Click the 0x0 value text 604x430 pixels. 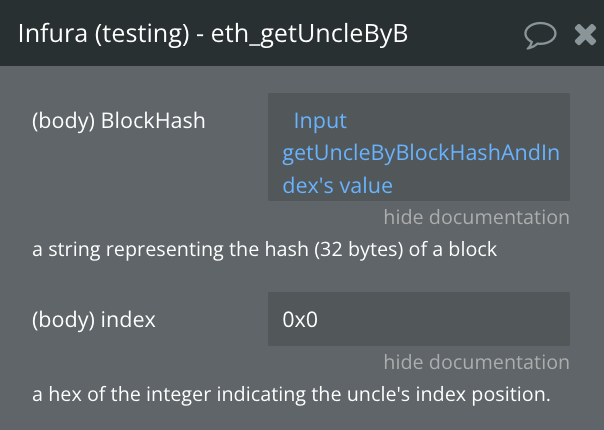pyautogui.click(x=300, y=320)
